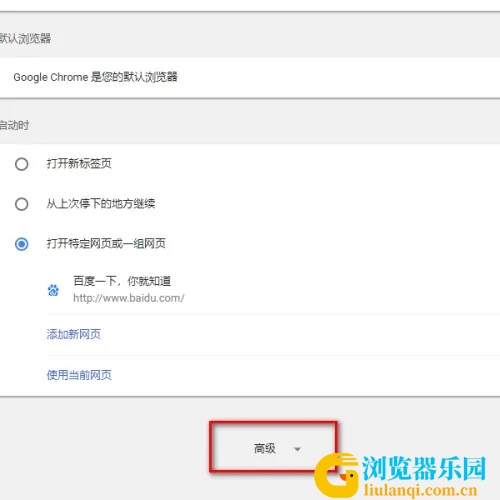Viewport: 500px width, 500px height.
Task: Click the selected 打开特定网页或一组网页 radio button
Action: tap(22, 244)
